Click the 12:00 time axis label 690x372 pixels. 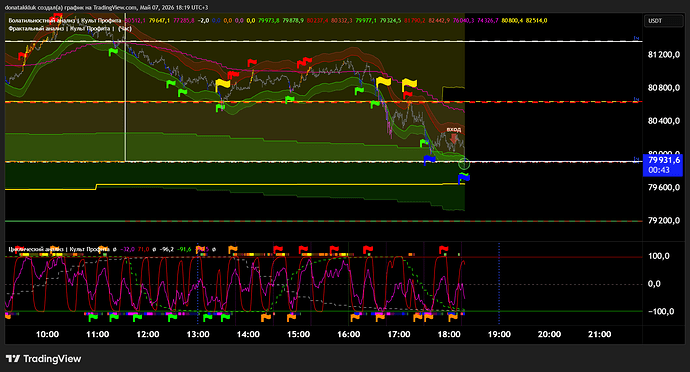click(147, 335)
